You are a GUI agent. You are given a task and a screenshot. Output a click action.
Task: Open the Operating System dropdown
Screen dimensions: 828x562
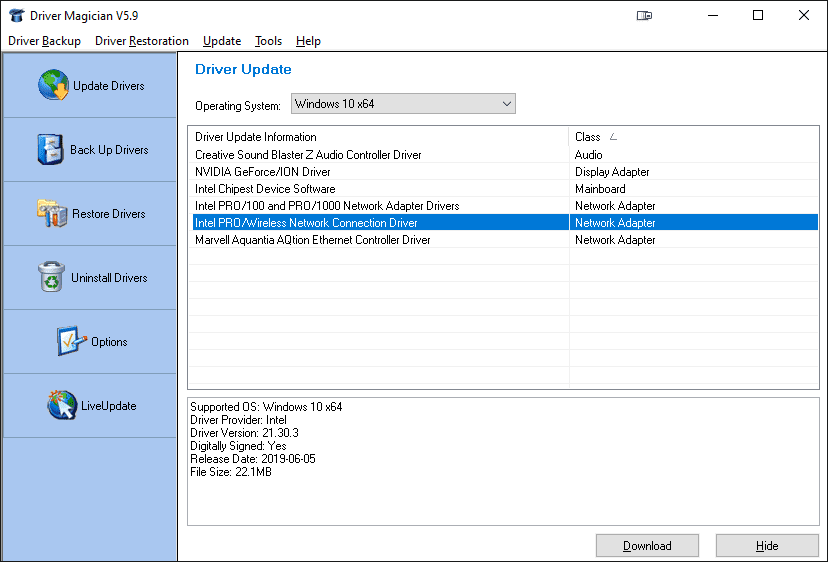click(404, 104)
